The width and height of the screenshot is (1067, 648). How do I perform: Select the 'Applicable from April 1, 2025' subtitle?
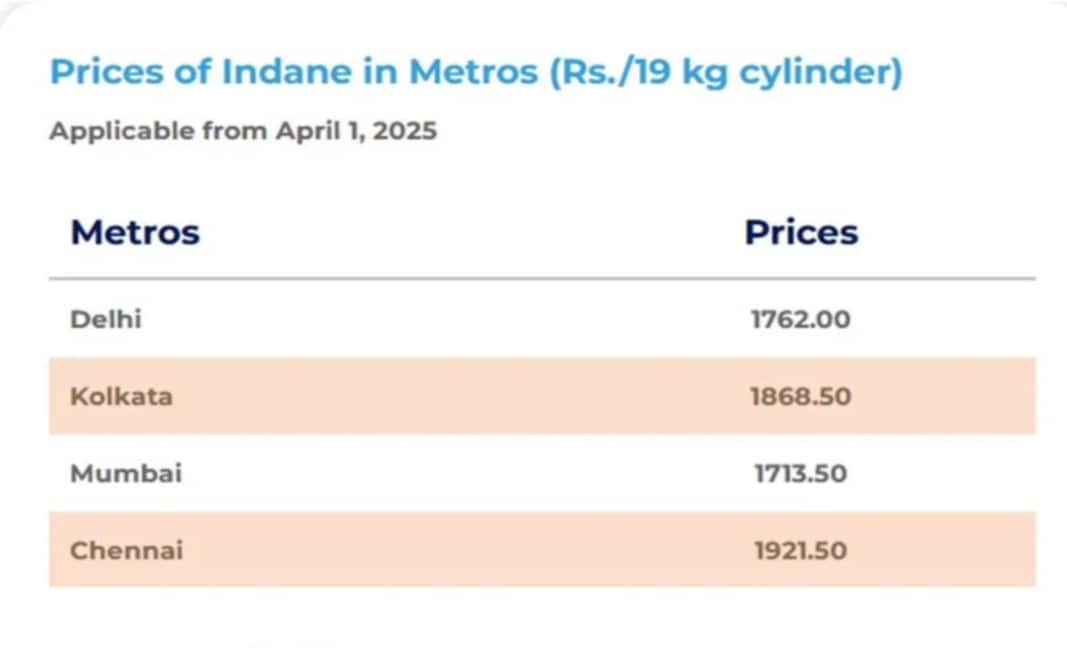click(x=243, y=131)
